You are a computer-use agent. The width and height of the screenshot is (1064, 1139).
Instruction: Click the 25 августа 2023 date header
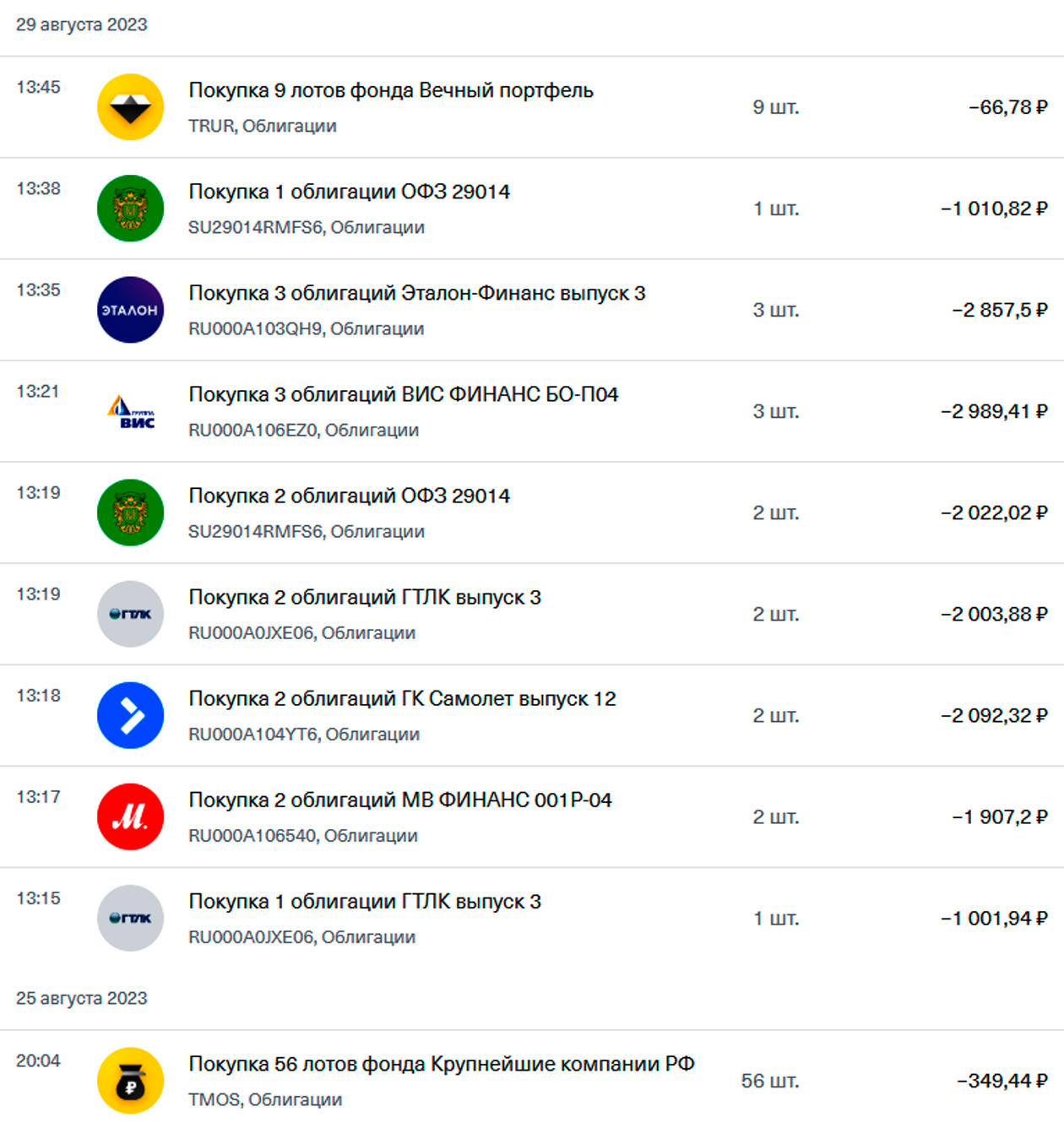tap(81, 998)
